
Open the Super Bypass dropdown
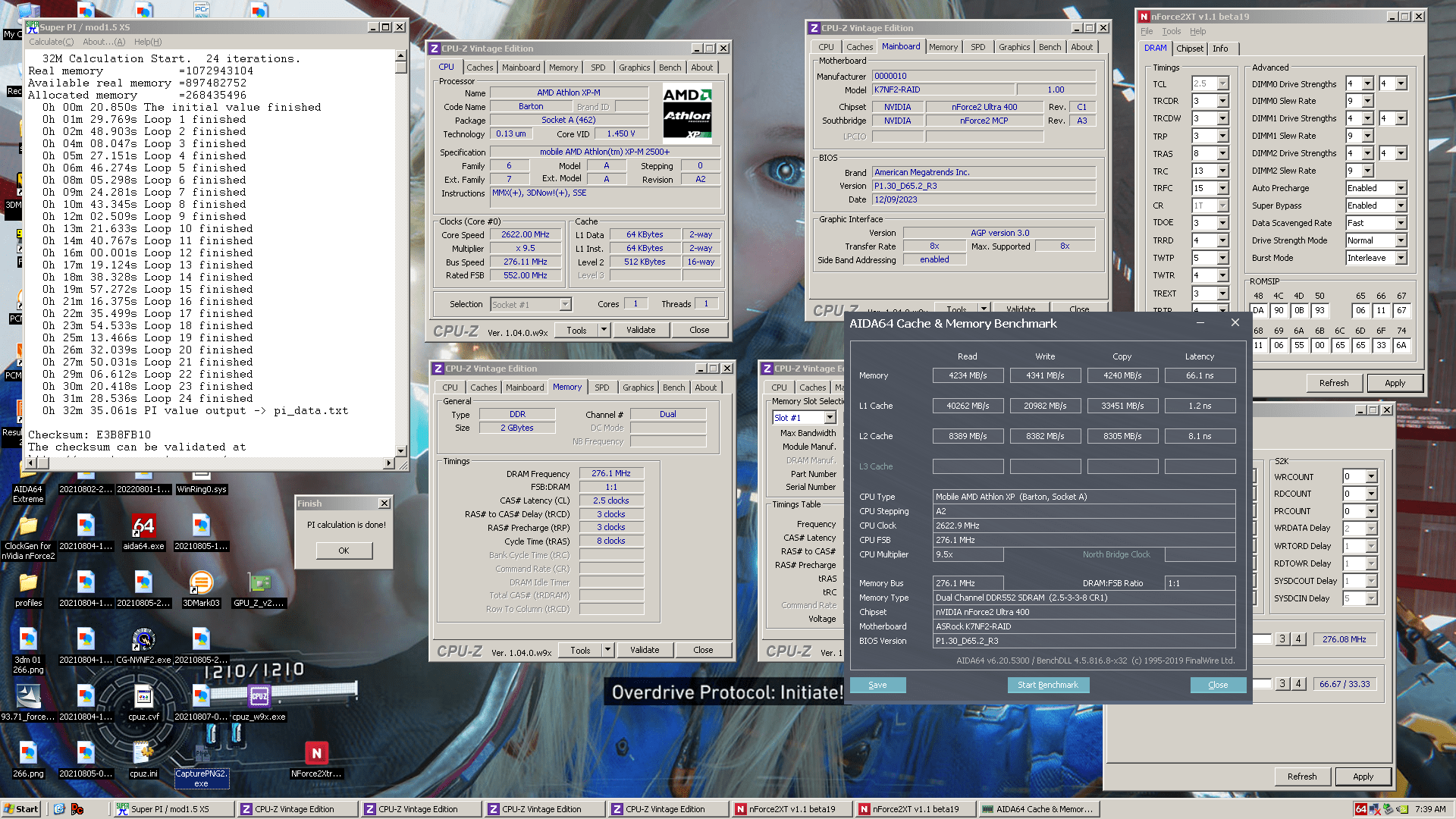(x=1401, y=206)
